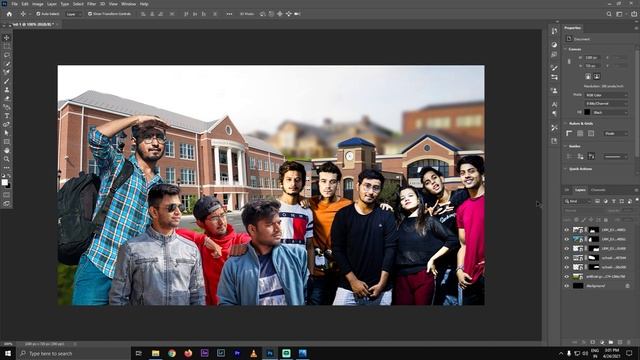Select the Horizontal Type tool
The width and height of the screenshot is (640, 360).
pos(7,116)
